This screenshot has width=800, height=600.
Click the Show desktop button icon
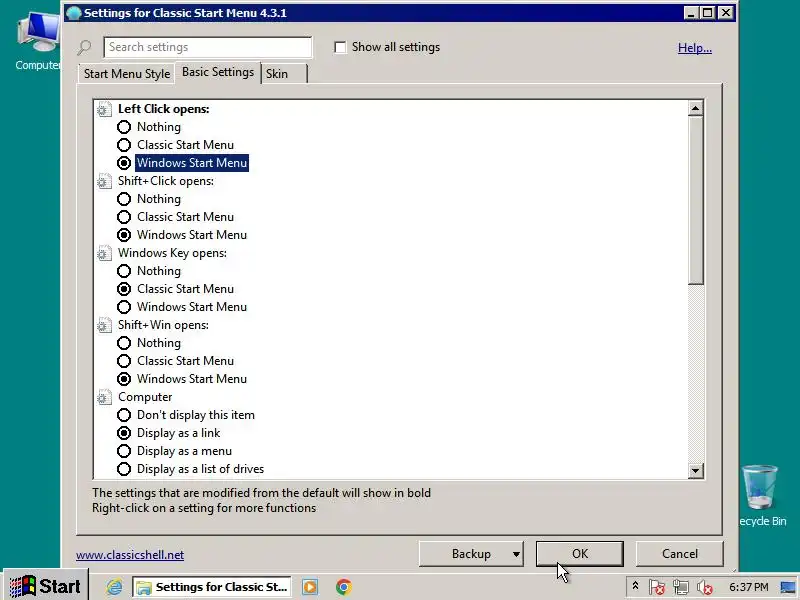point(788,587)
